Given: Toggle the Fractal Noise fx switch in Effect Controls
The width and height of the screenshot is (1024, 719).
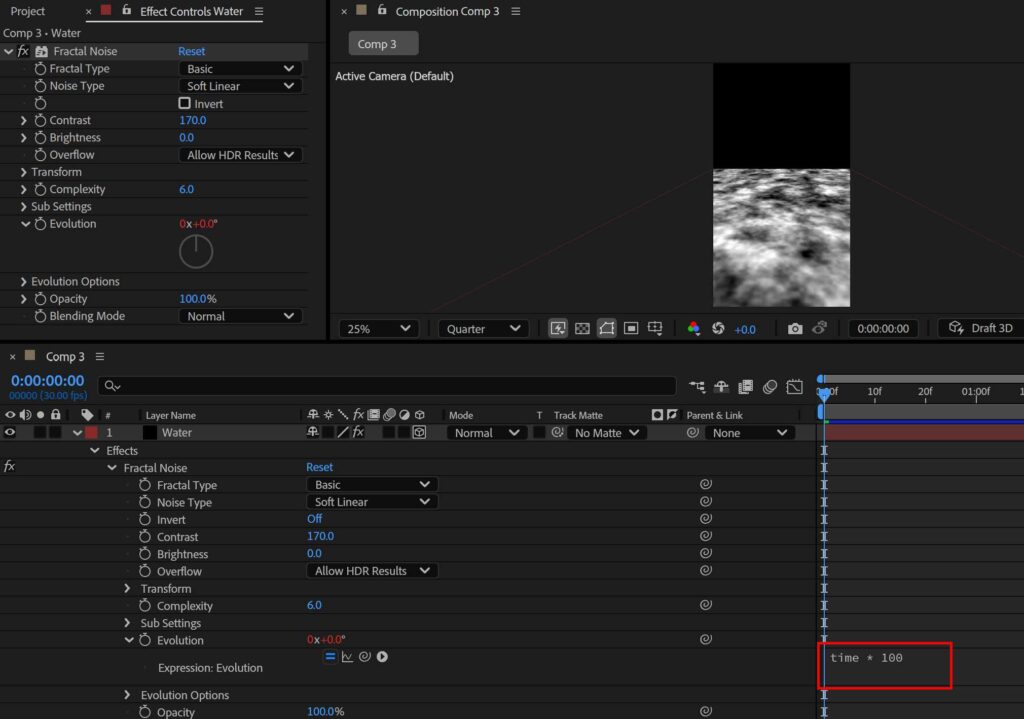Looking at the screenshot, I should (x=23, y=51).
